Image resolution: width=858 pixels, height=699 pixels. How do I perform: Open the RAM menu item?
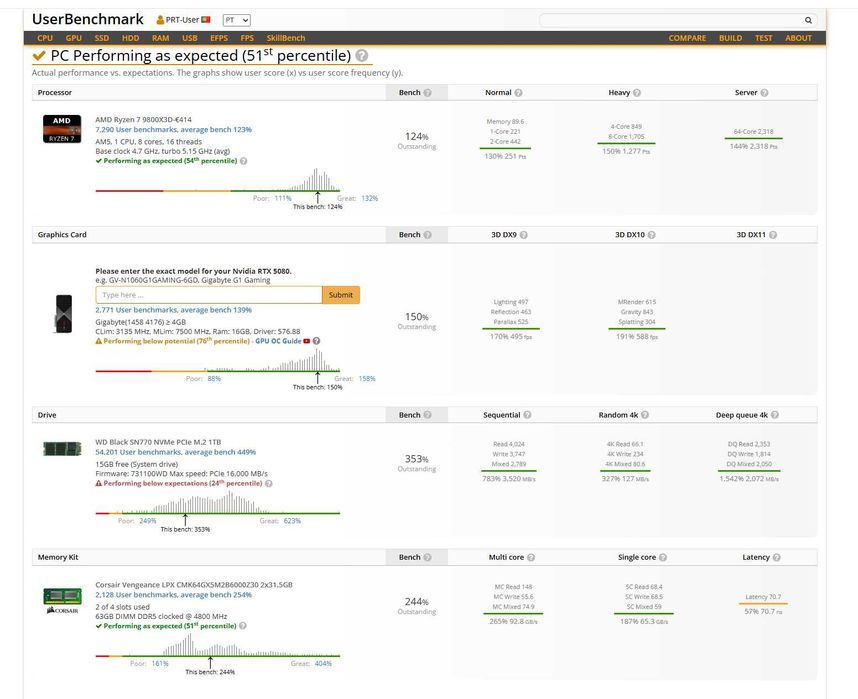tap(160, 38)
